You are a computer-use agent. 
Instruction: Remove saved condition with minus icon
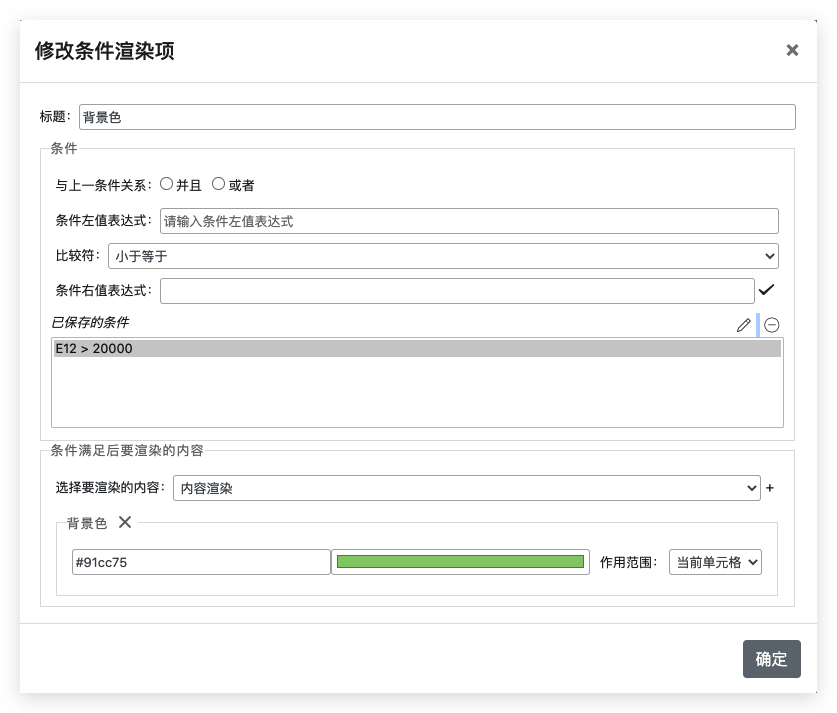(x=771, y=325)
